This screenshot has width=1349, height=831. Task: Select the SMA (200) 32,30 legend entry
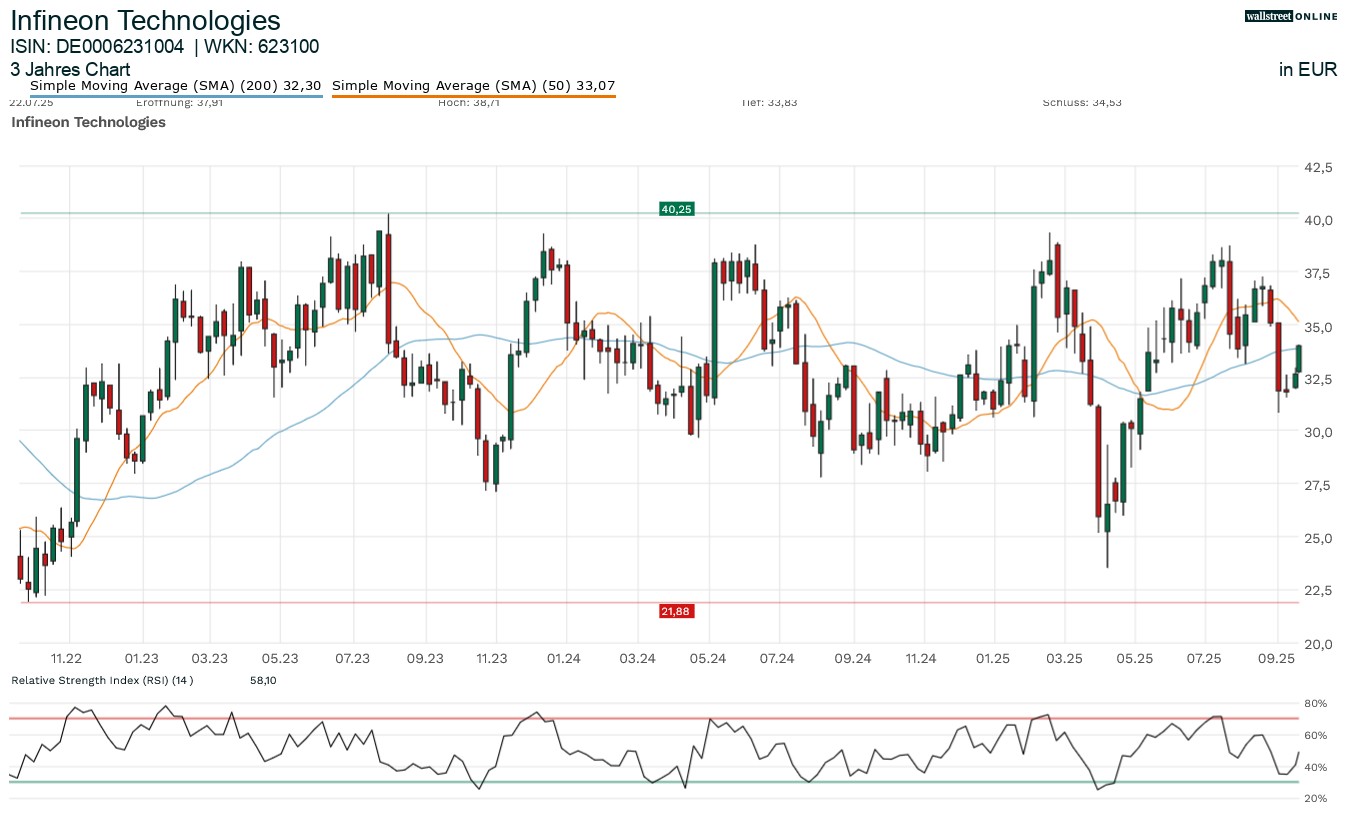click(175, 86)
